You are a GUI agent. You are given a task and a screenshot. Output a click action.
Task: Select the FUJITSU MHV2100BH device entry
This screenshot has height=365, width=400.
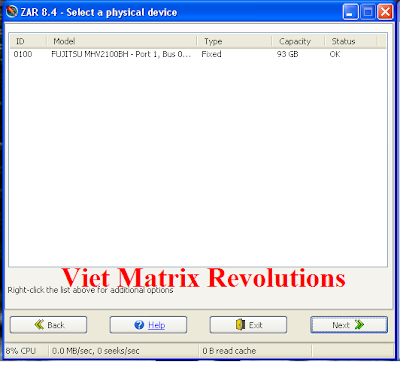tap(121, 54)
